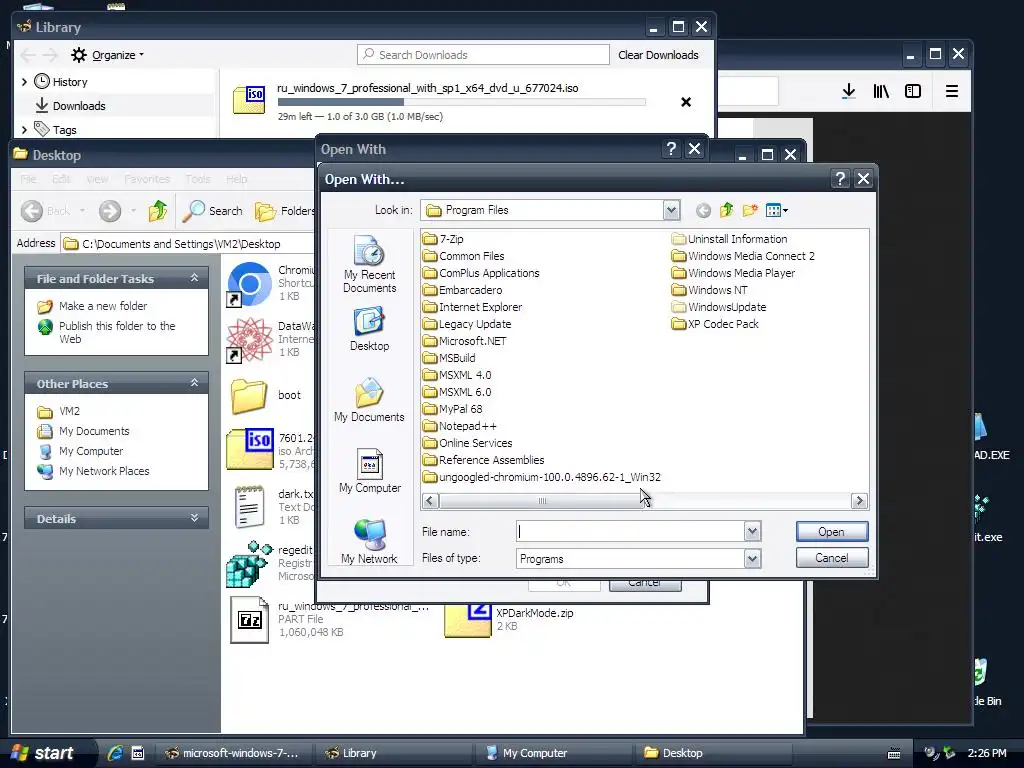Expand the Look in Program Files dropdown
The image size is (1024, 768).
coord(671,210)
